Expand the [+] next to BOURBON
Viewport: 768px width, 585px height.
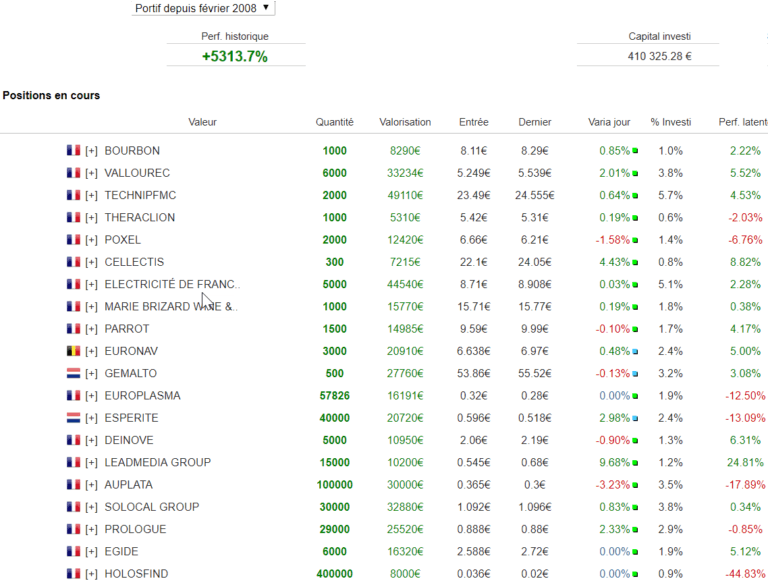tap(91, 151)
